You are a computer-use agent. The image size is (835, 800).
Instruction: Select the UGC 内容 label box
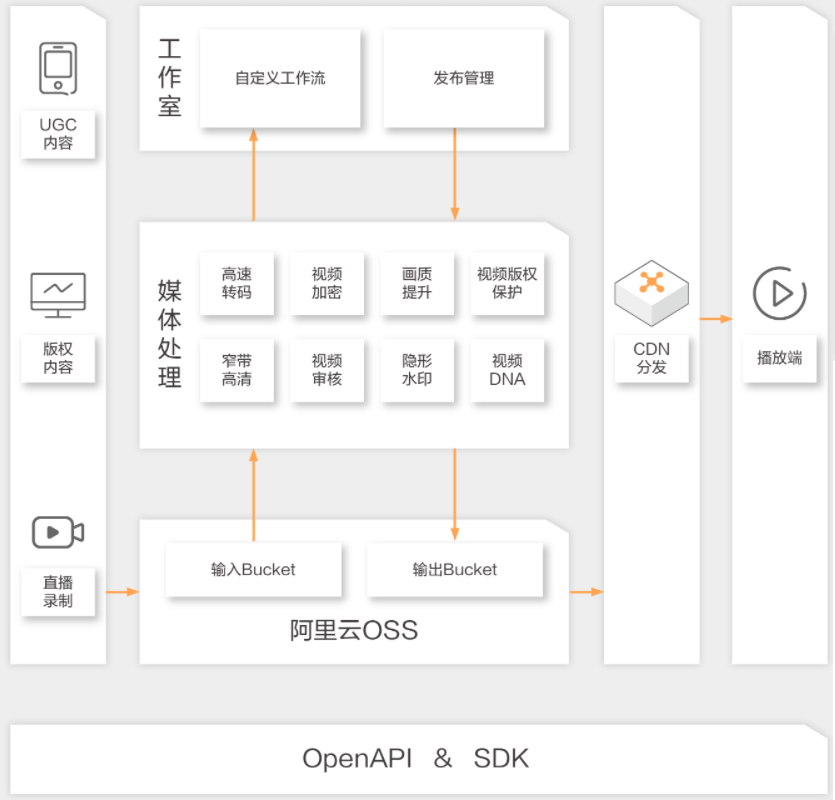[x=58, y=134]
